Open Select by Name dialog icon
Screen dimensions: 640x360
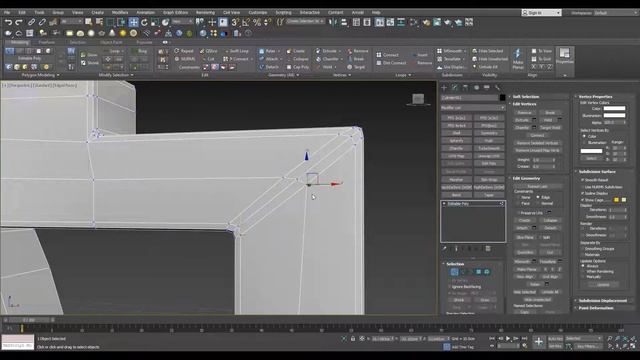[x=99, y=22]
